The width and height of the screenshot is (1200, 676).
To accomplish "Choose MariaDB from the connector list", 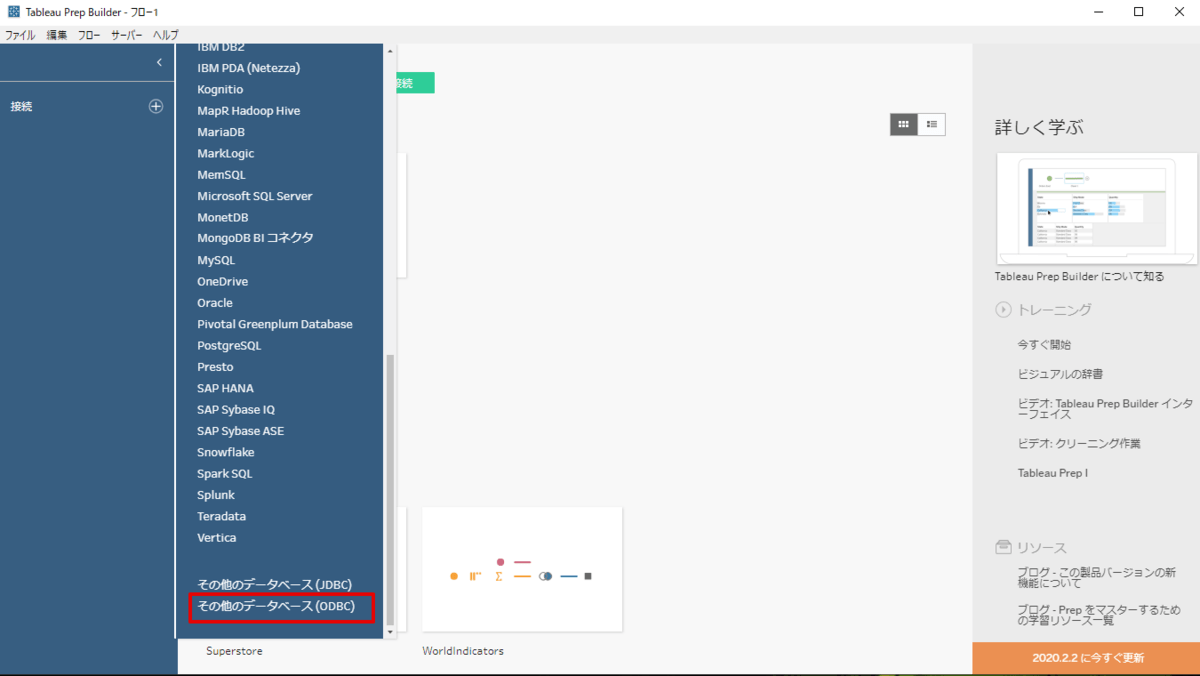I will pos(221,132).
